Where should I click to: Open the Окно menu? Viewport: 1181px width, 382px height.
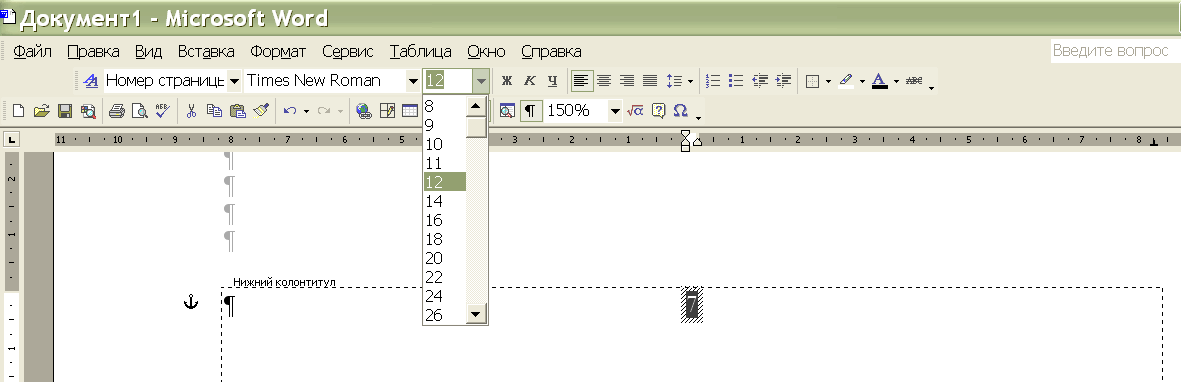pos(487,52)
